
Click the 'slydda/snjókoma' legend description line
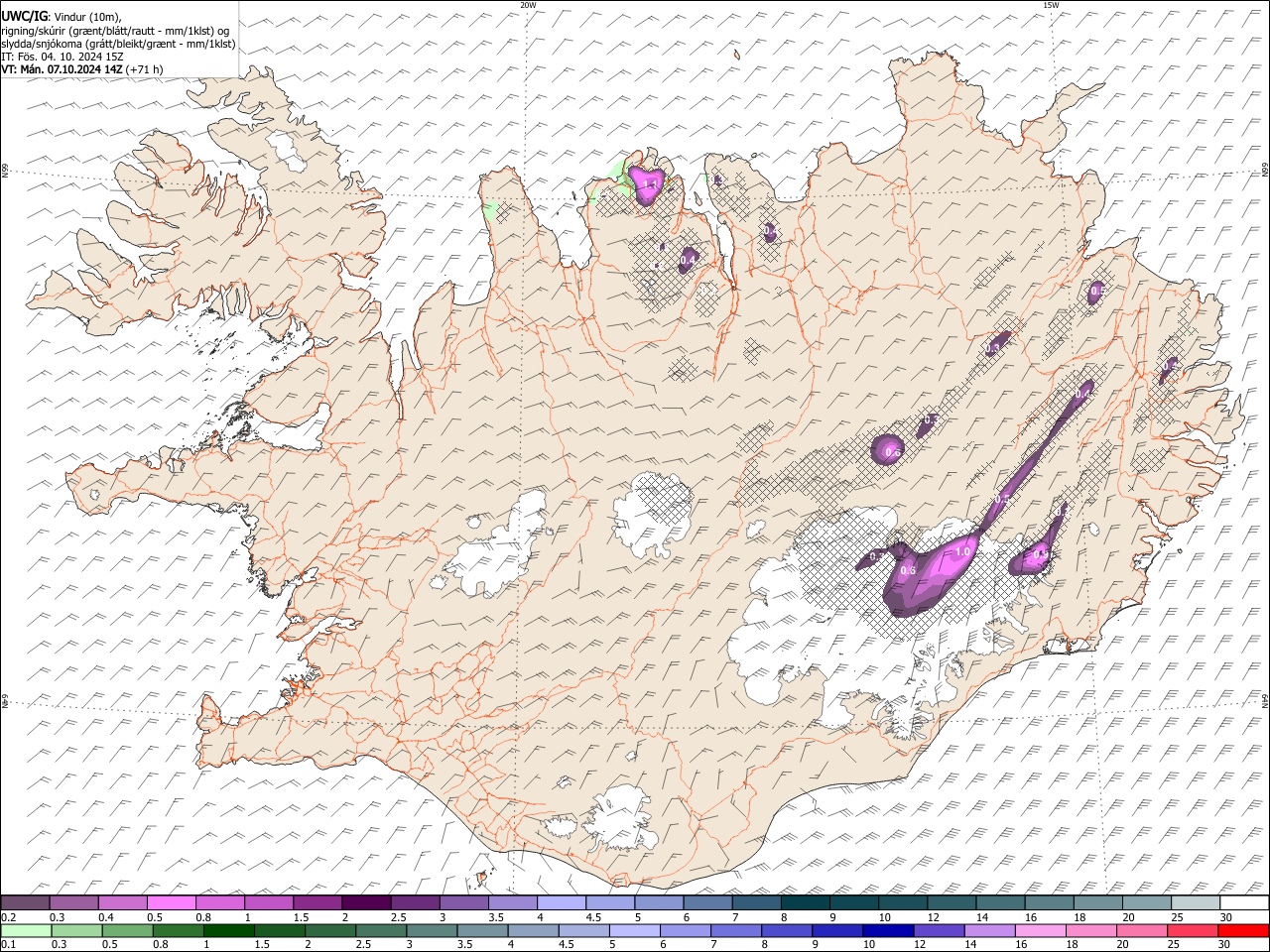pos(118,44)
